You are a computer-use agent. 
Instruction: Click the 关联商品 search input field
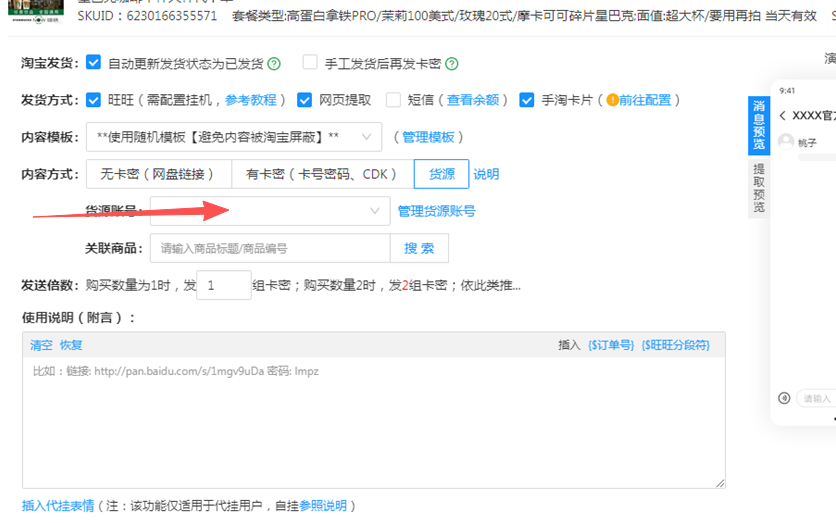pyautogui.click(x=270, y=248)
